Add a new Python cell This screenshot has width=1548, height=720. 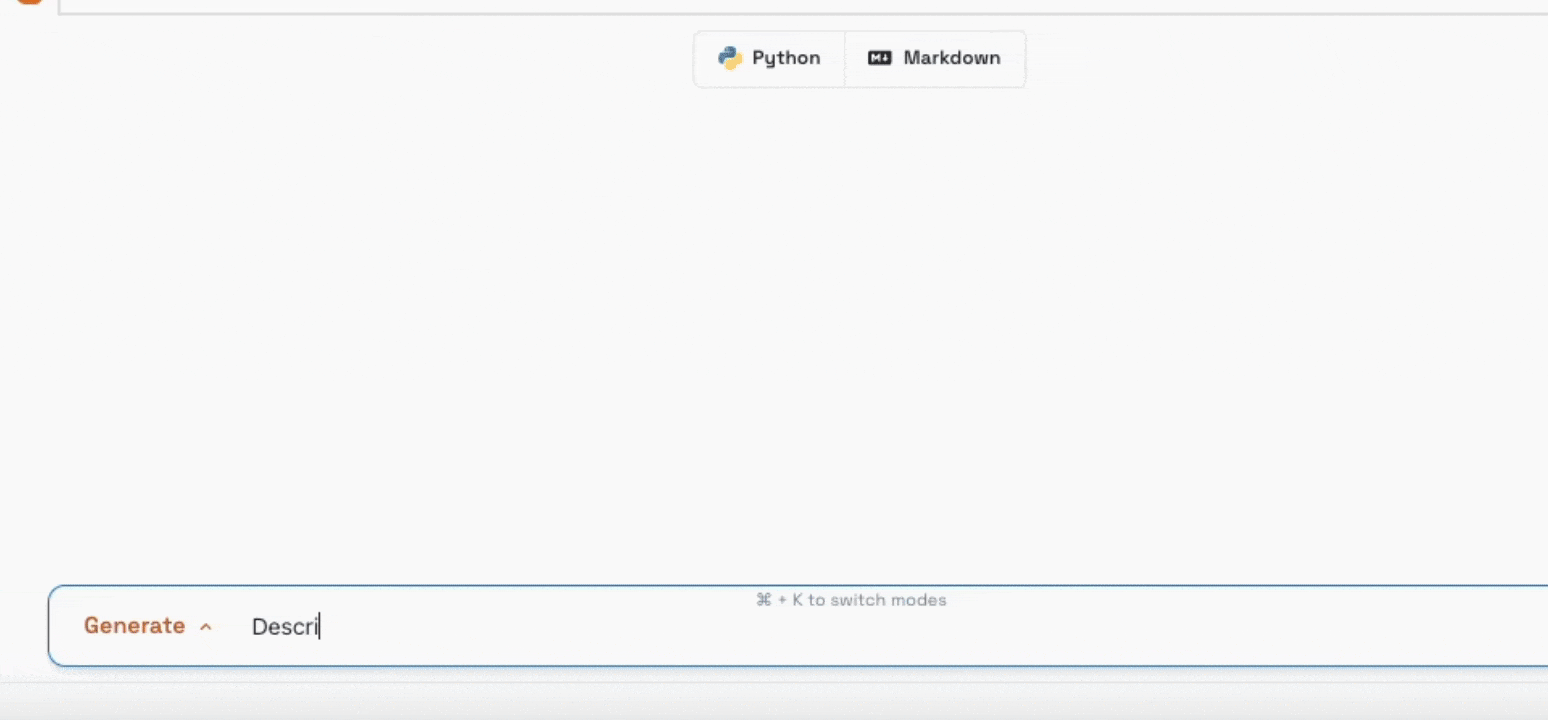pyautogui.click(x=769, y=58)
